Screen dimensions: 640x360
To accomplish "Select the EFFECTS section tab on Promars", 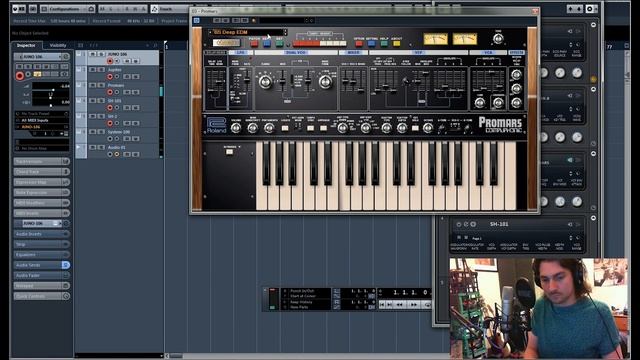I will coord(516,53).
